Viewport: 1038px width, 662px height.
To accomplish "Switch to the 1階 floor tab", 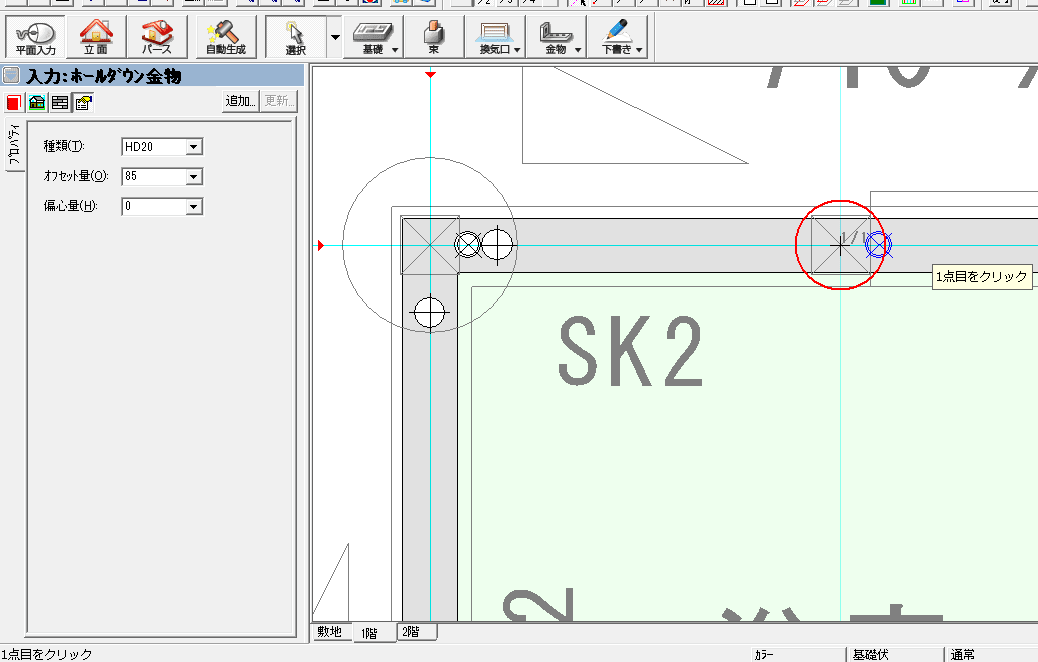I will click(369, 633).
